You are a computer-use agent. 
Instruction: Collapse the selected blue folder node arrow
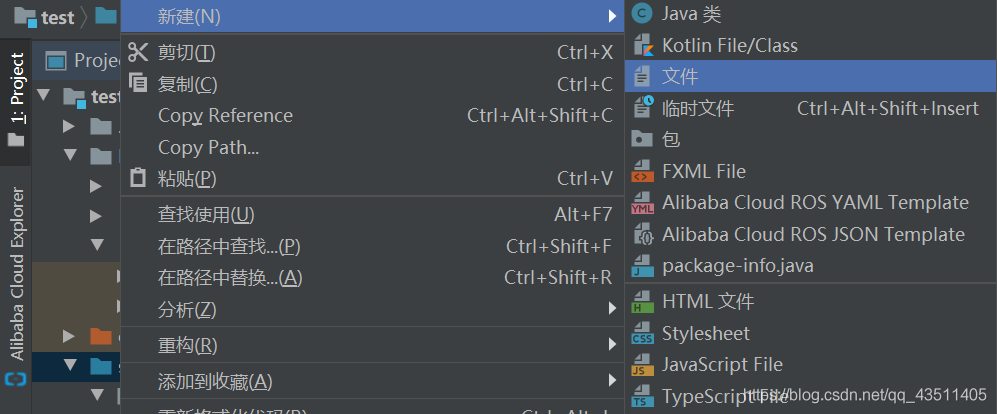tap(71, 365)
